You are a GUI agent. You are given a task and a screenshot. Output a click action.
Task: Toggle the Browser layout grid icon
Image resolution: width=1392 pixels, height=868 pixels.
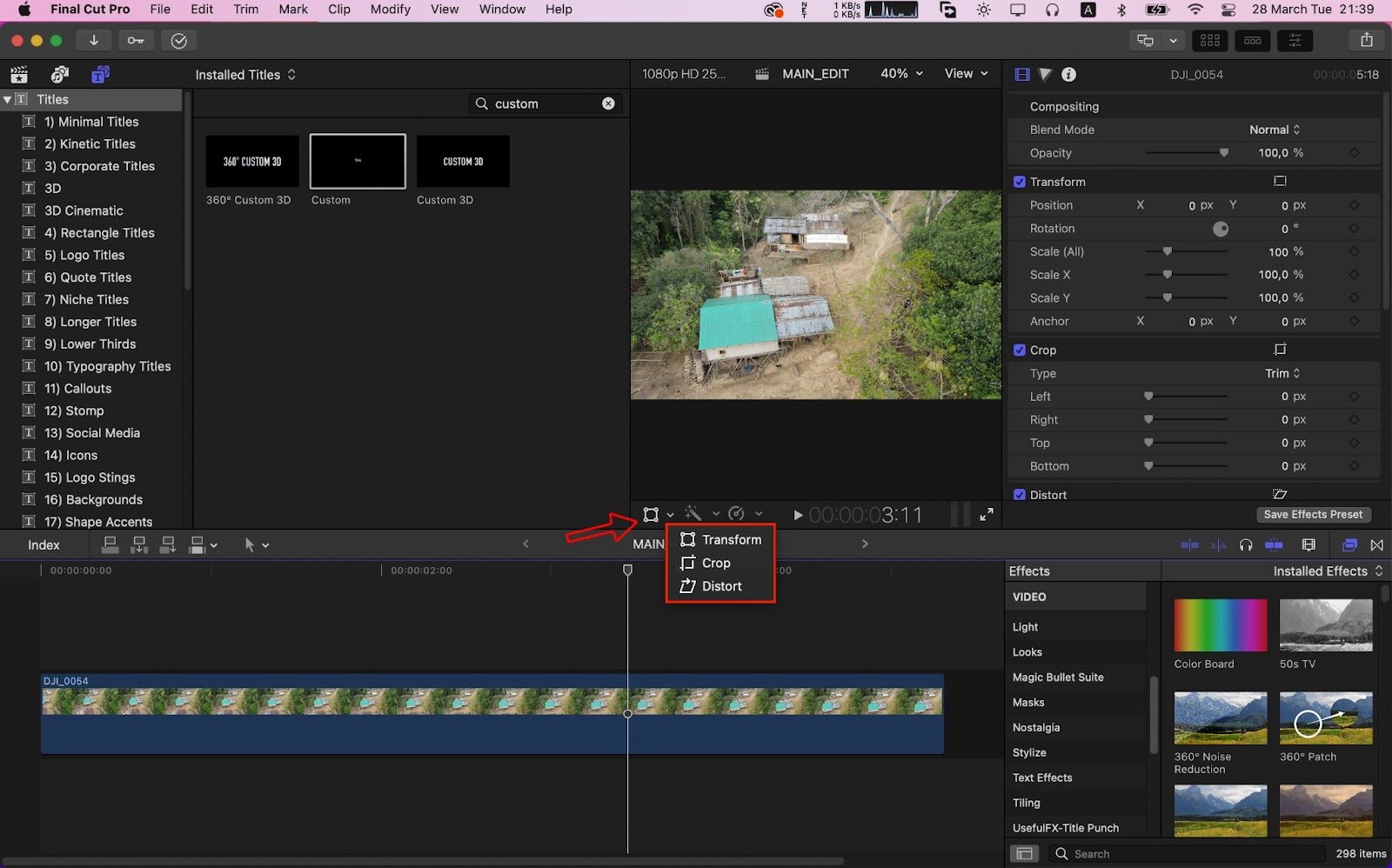tap(1209, 40)
